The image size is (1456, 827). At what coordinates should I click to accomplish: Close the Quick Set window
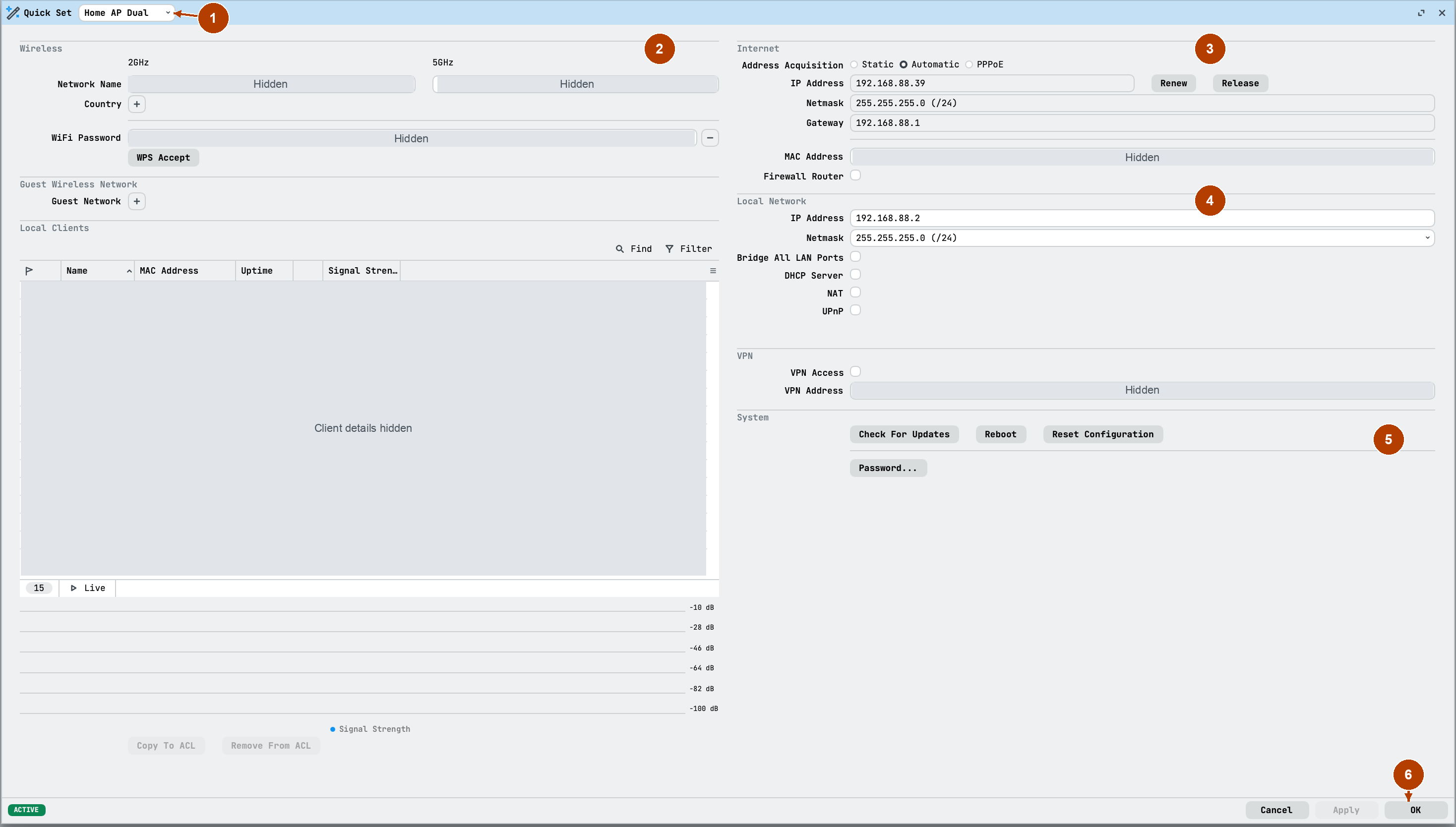pyautogui.click(x=1442, y=12)
